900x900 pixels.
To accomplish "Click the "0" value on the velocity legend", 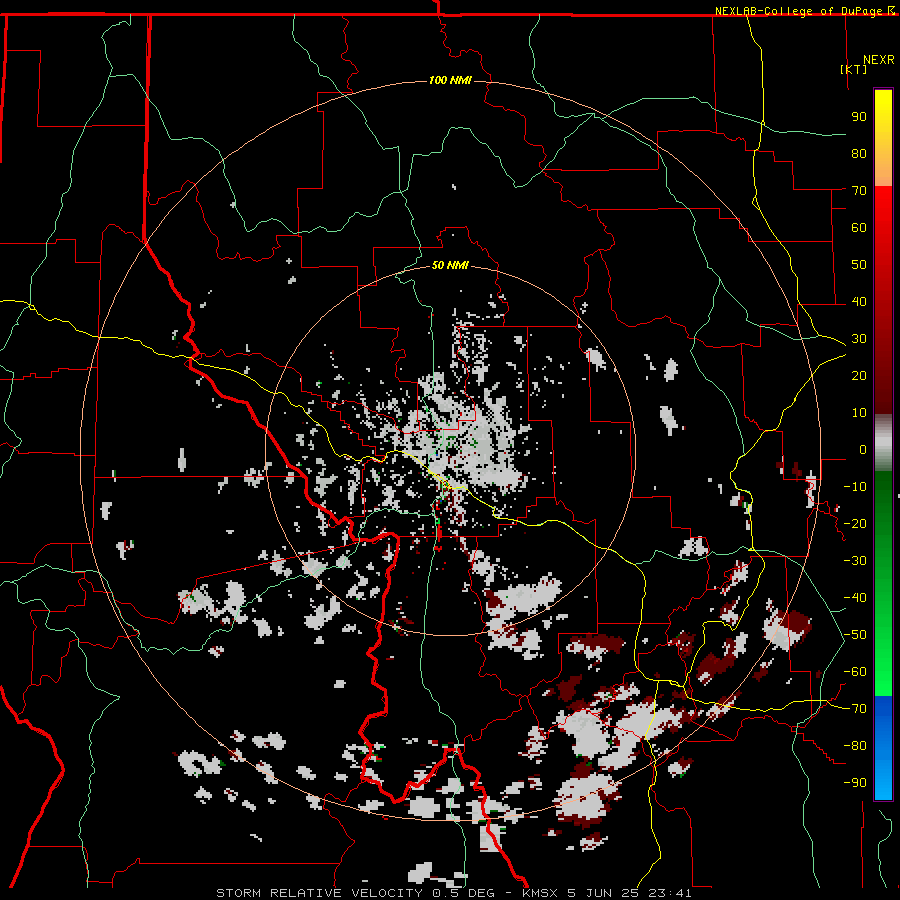I will (863, 449).
